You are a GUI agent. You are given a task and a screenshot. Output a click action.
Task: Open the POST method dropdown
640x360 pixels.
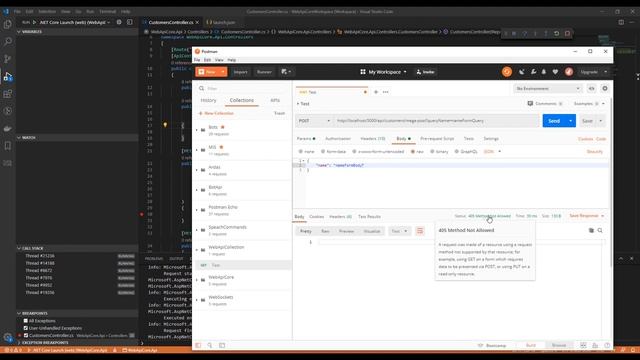pos(314,121)
